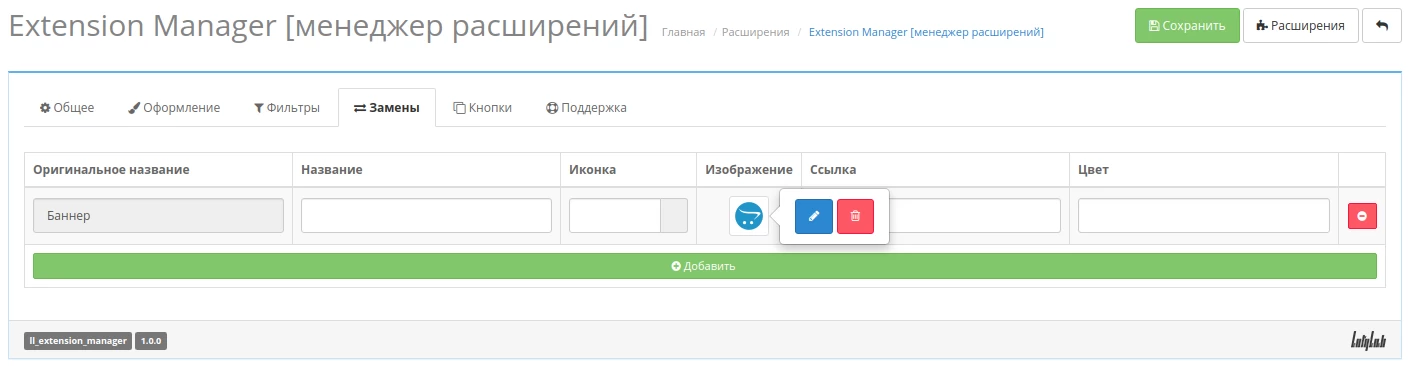Click the green Сохранить save button
This screenshot has width=1409, height=366.
[1187, 25]
